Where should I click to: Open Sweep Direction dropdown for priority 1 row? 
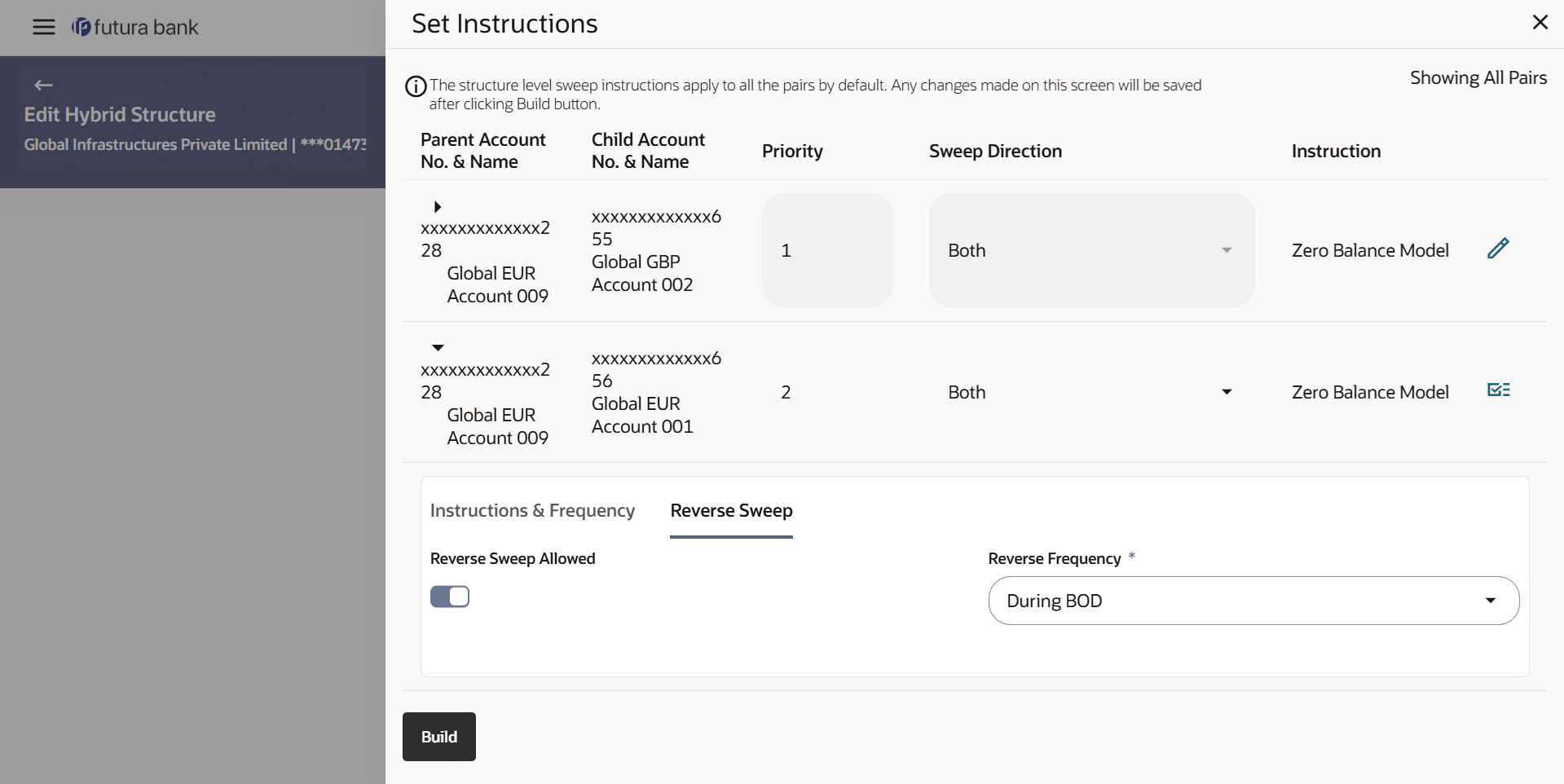point(1090,250)
